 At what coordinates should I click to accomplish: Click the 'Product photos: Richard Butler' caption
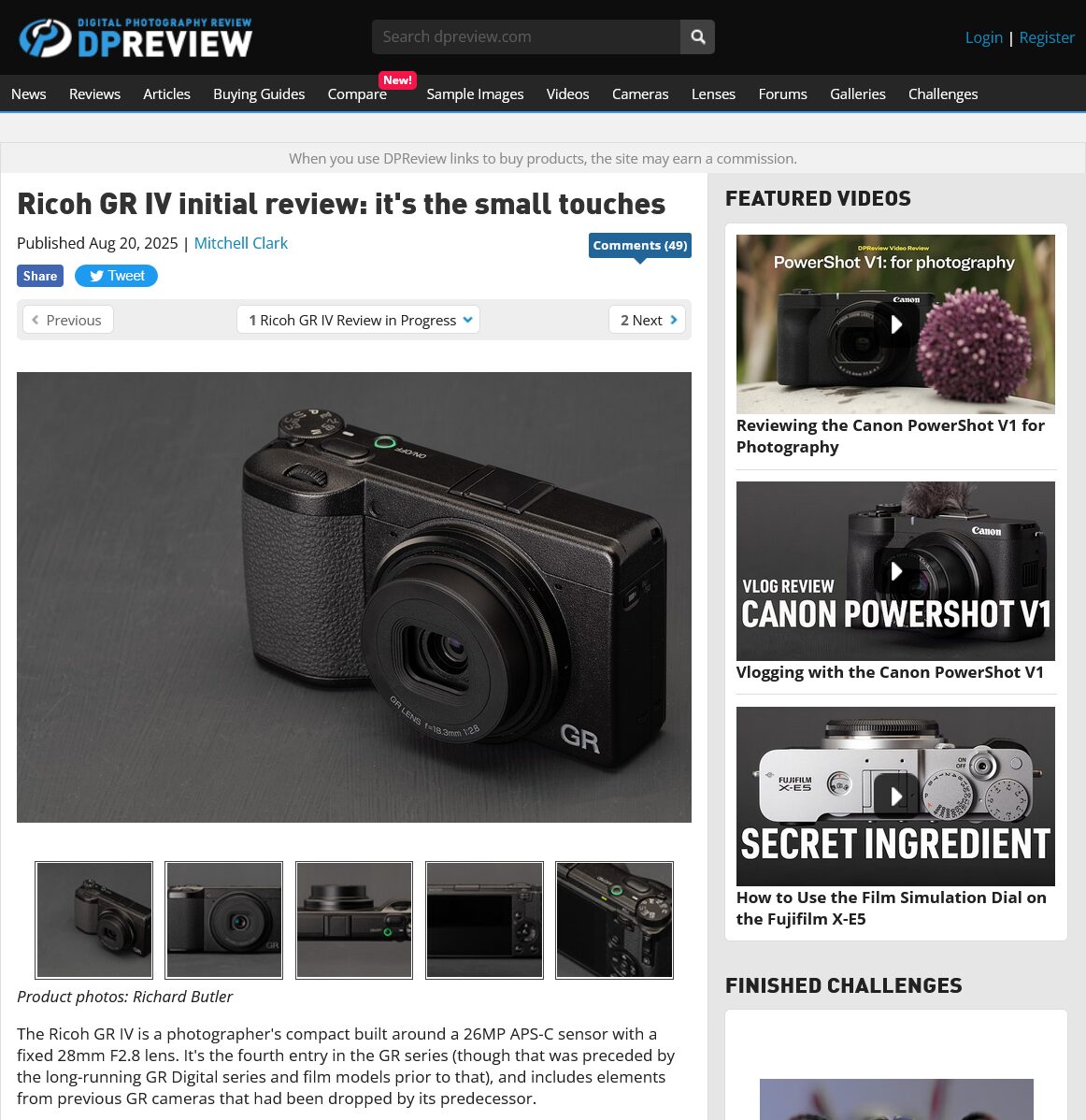tap(125, 997)
